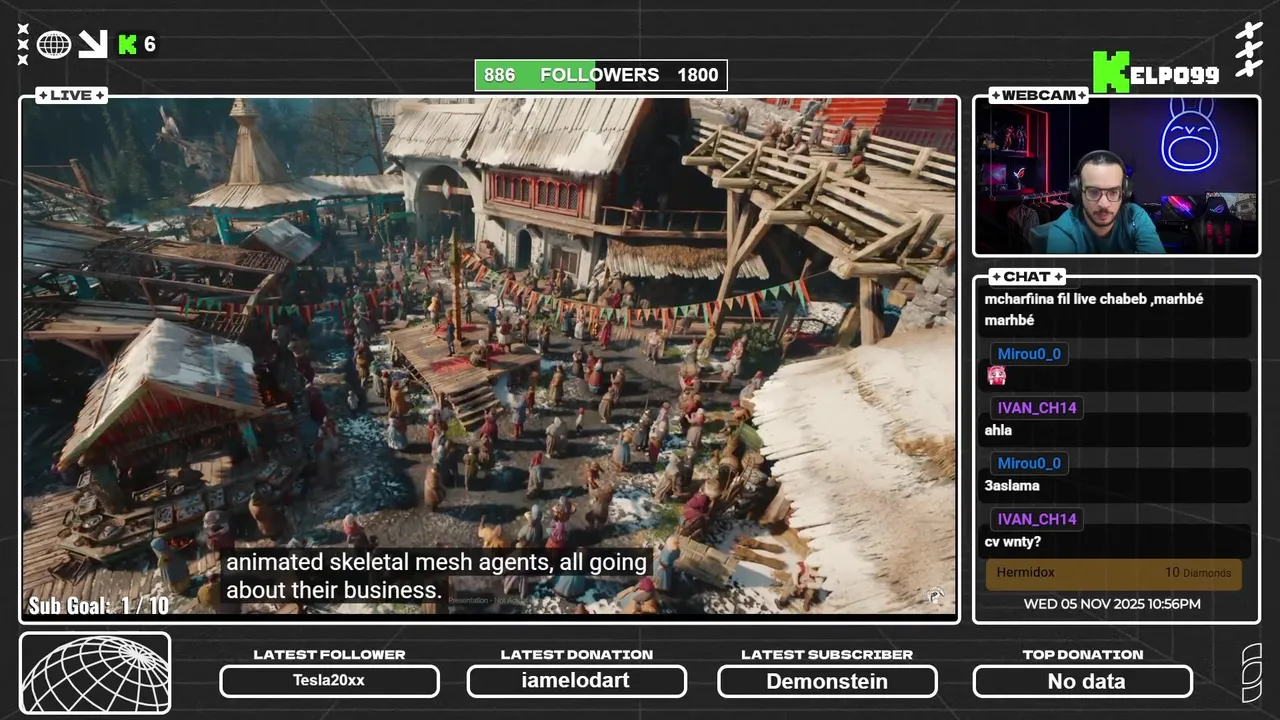
Task: Click the chat message 'ahla'
Action: click(998, 430)
